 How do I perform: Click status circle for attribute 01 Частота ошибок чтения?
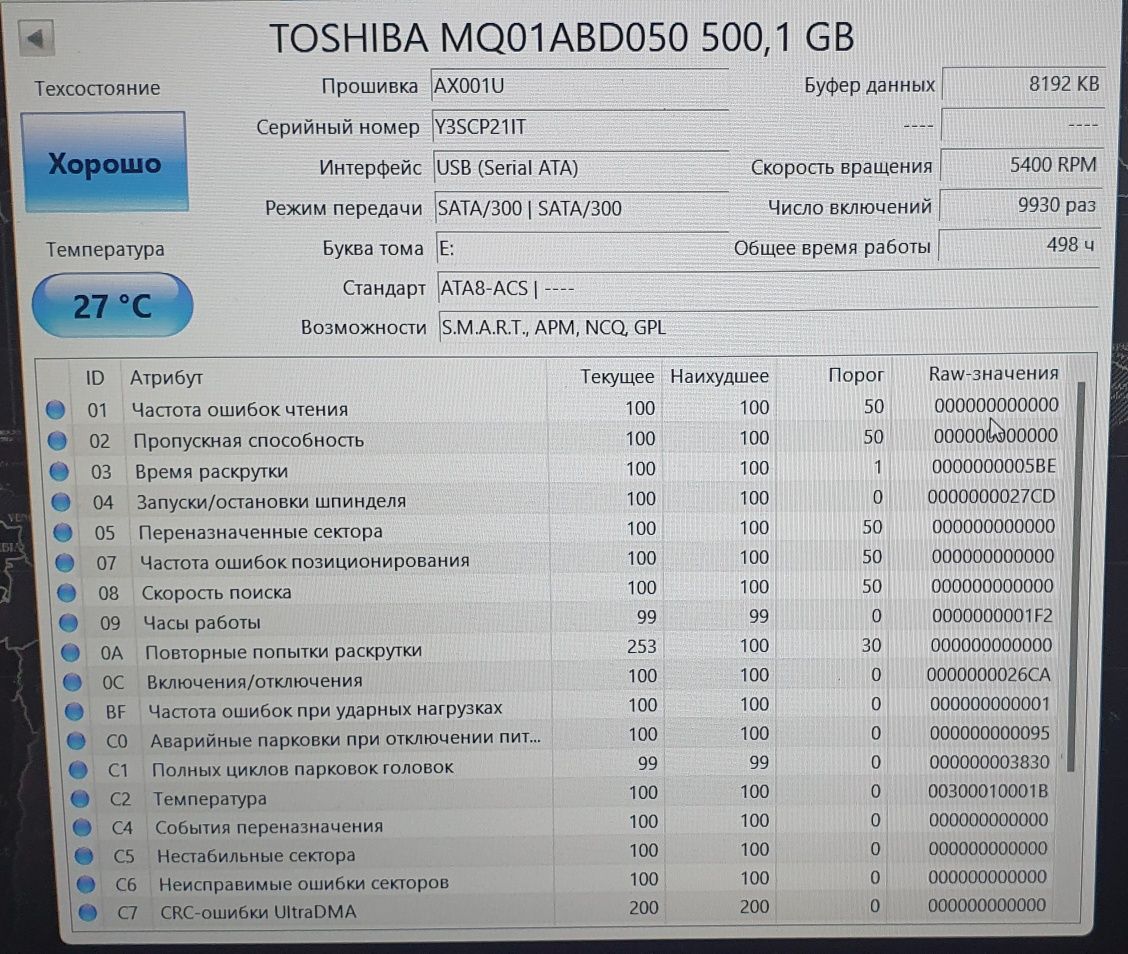click(x=55, y=409)
